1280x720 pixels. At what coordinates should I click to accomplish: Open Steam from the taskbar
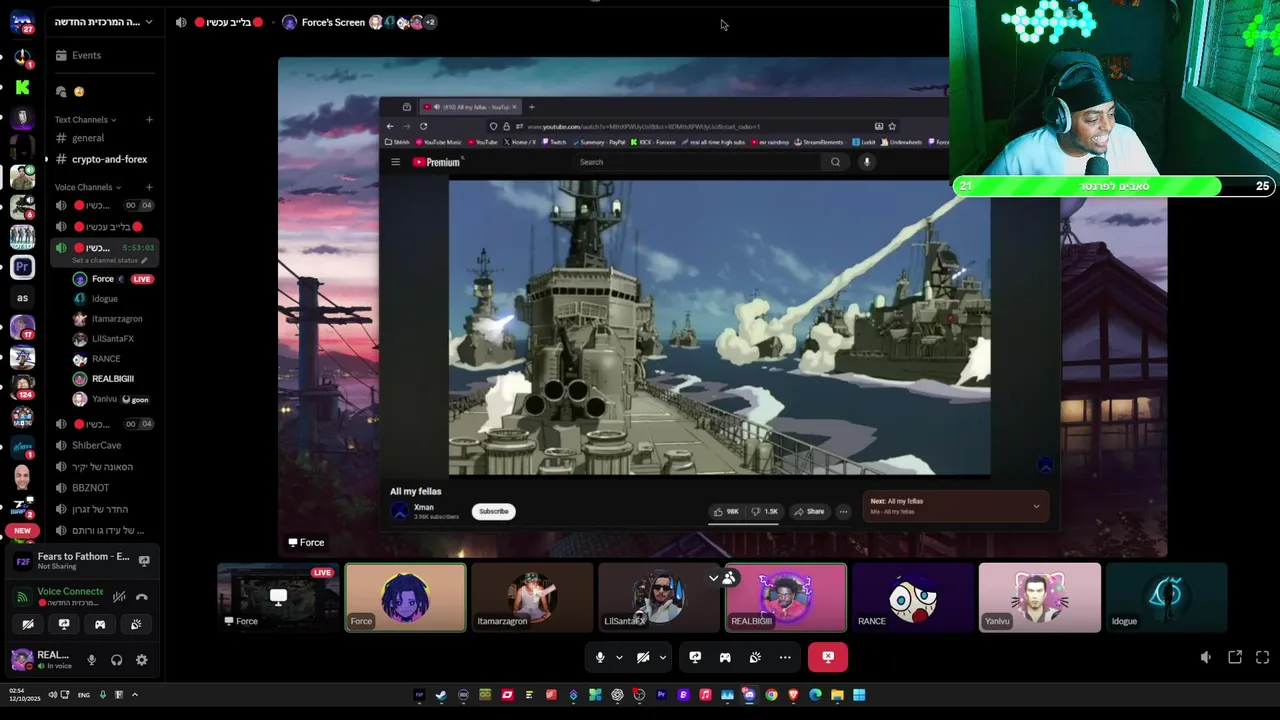(441, 695)
